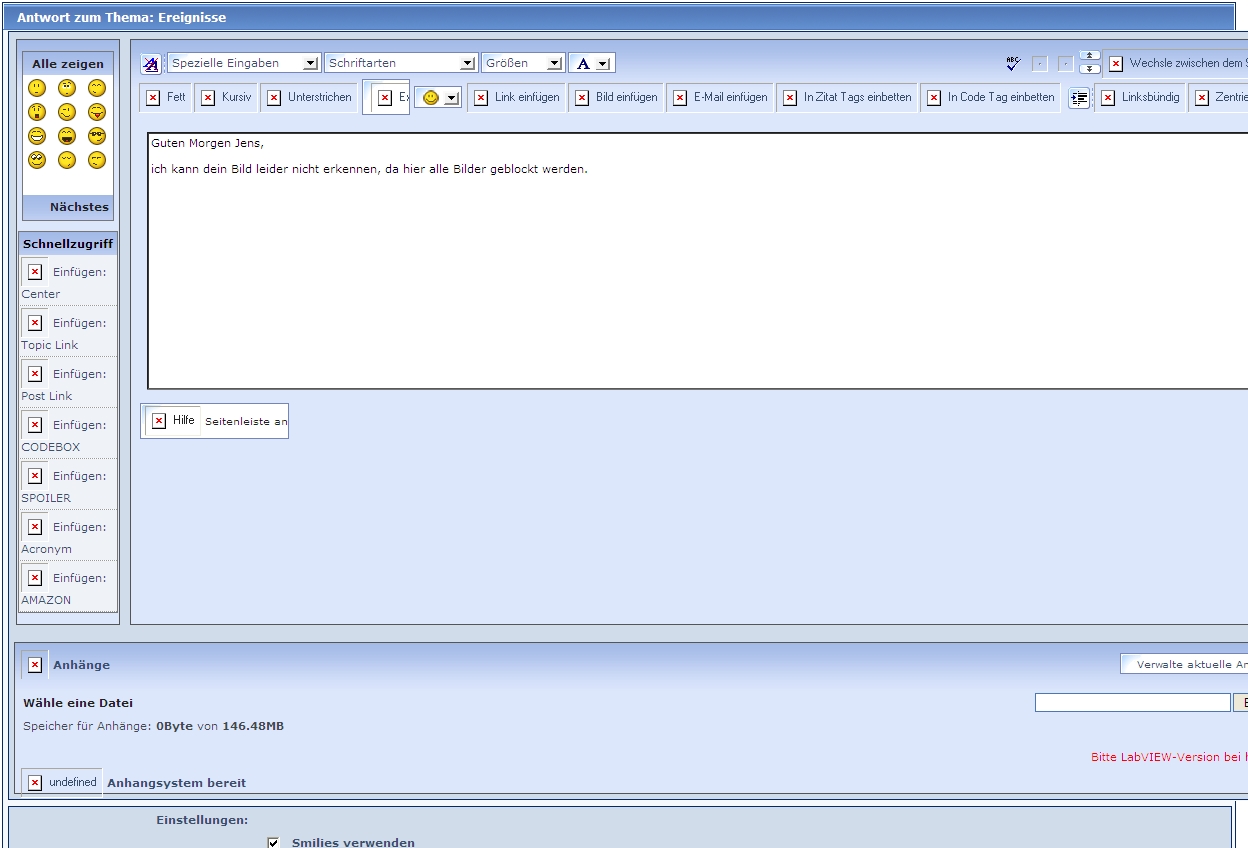The image size is (1248, 848).
Task: Click Alle zeigen above the smilies
Action: pyautogui.click(x=68, y=64)
